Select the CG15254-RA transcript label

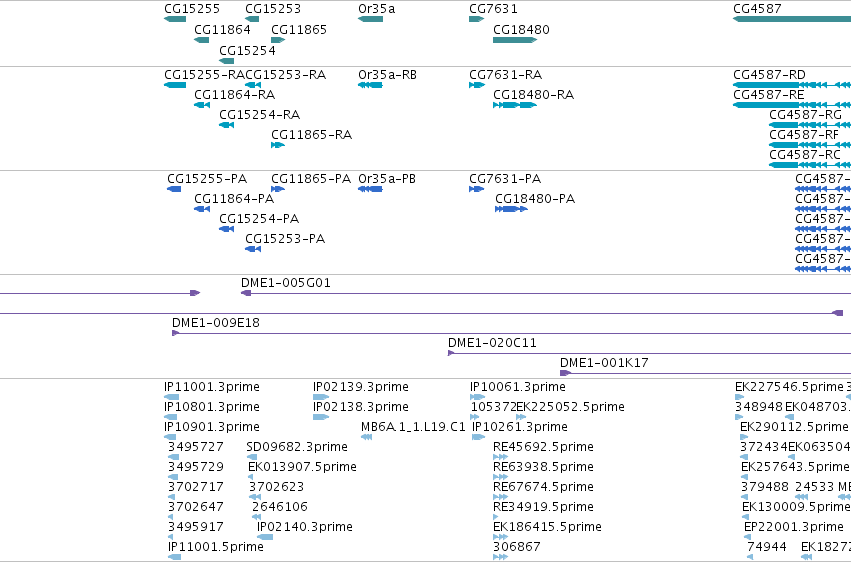[x=259, y=114]
